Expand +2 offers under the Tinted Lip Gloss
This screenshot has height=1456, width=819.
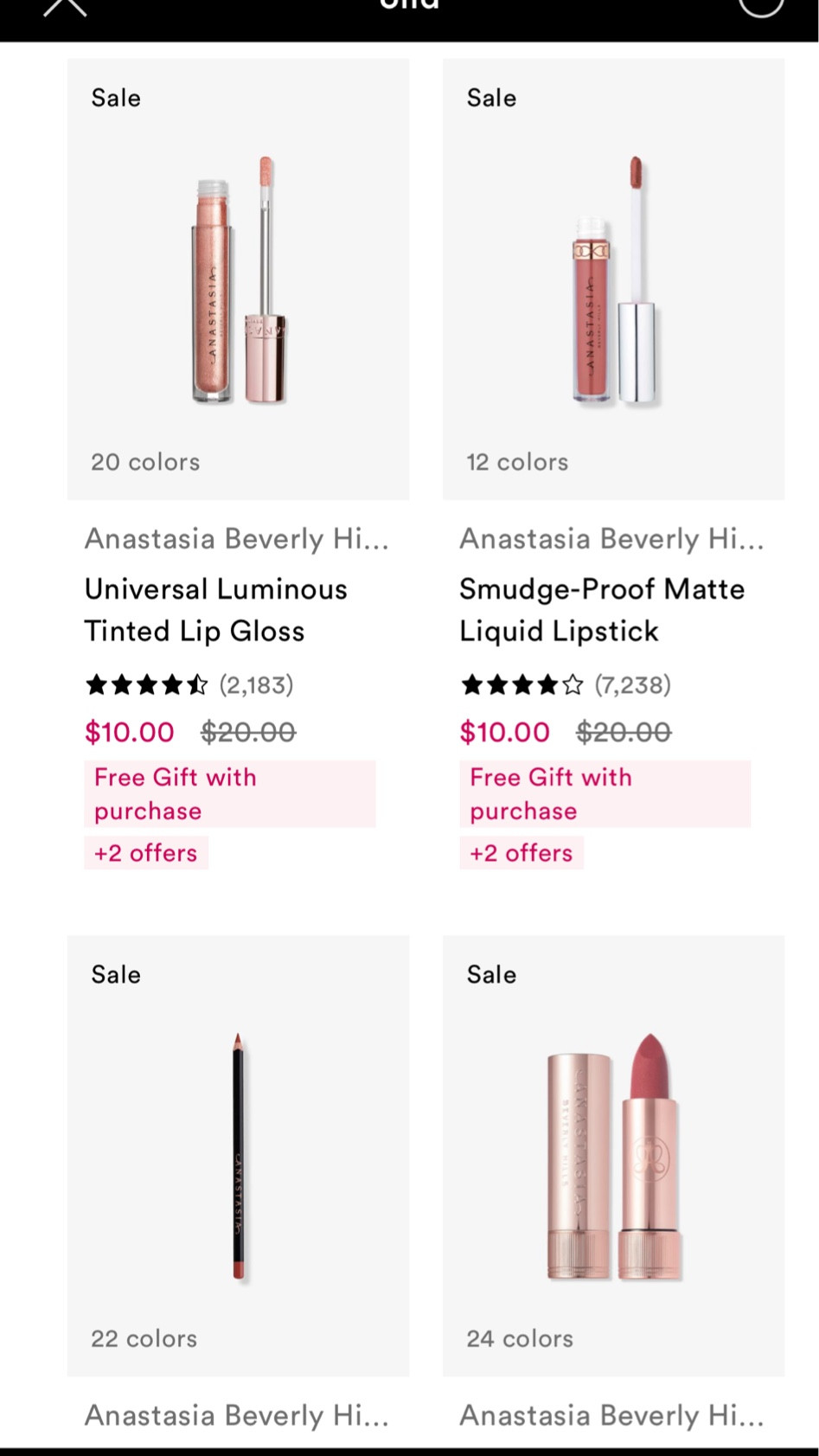(x=145, y=852)
